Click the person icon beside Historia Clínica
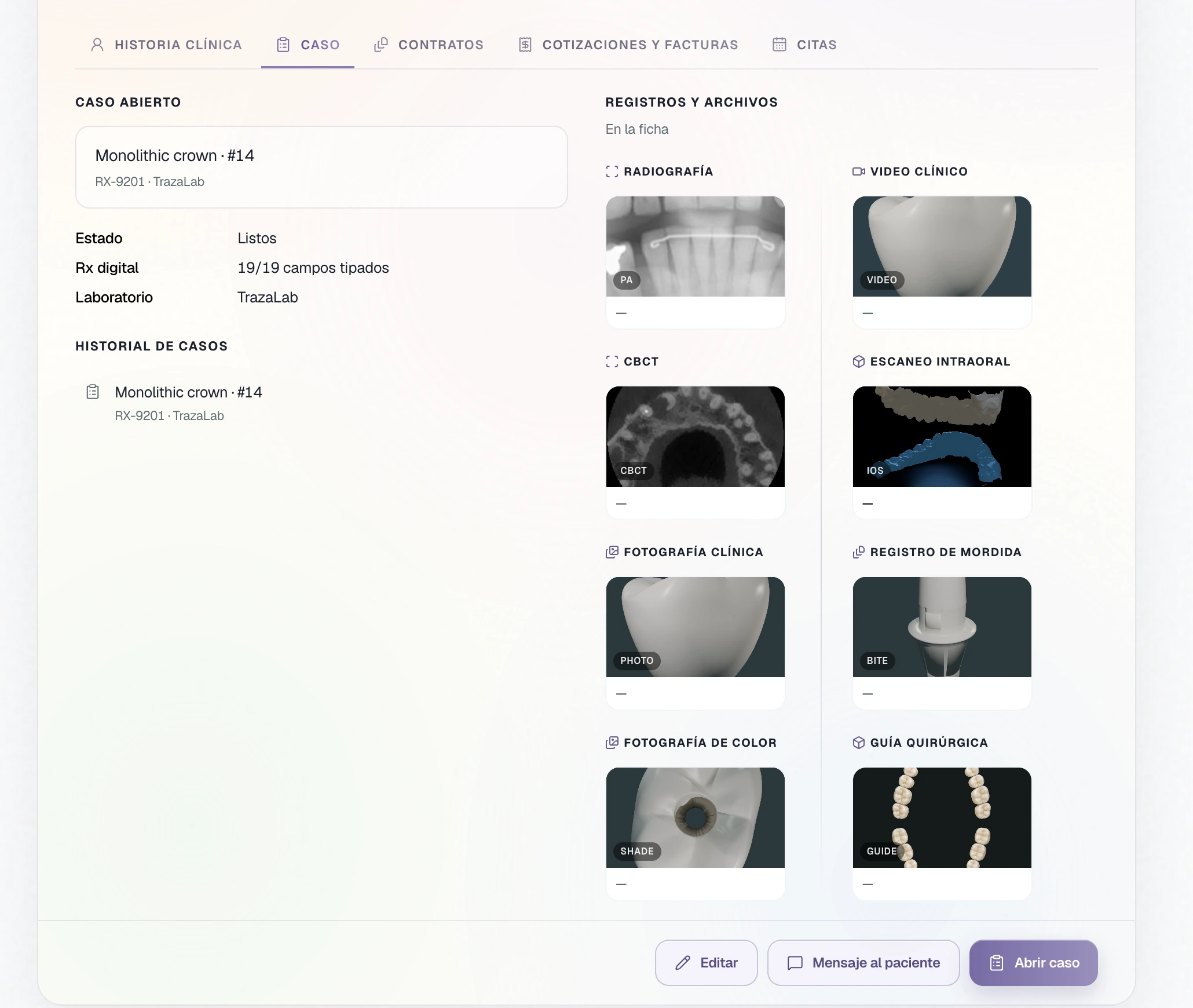Screen dimensions: 1193x1008 (x=97, y=45)
